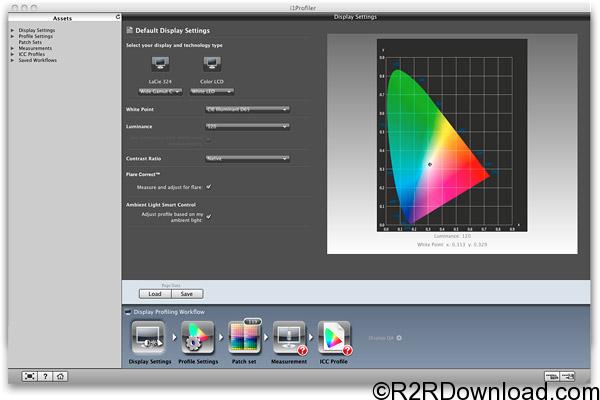This screenshot has height=400, width=600.
Task: Toggle Adjust profile based on ambient light checkbox
Action: pyautogui.click(x=209, y=217)
